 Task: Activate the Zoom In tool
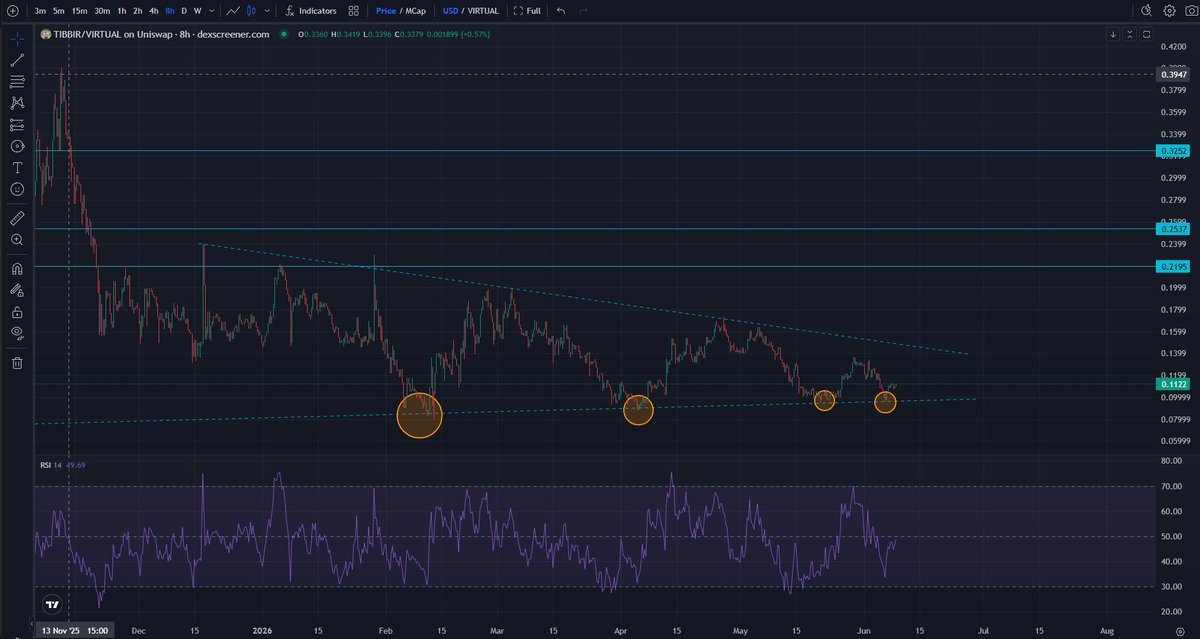(17, 240)
